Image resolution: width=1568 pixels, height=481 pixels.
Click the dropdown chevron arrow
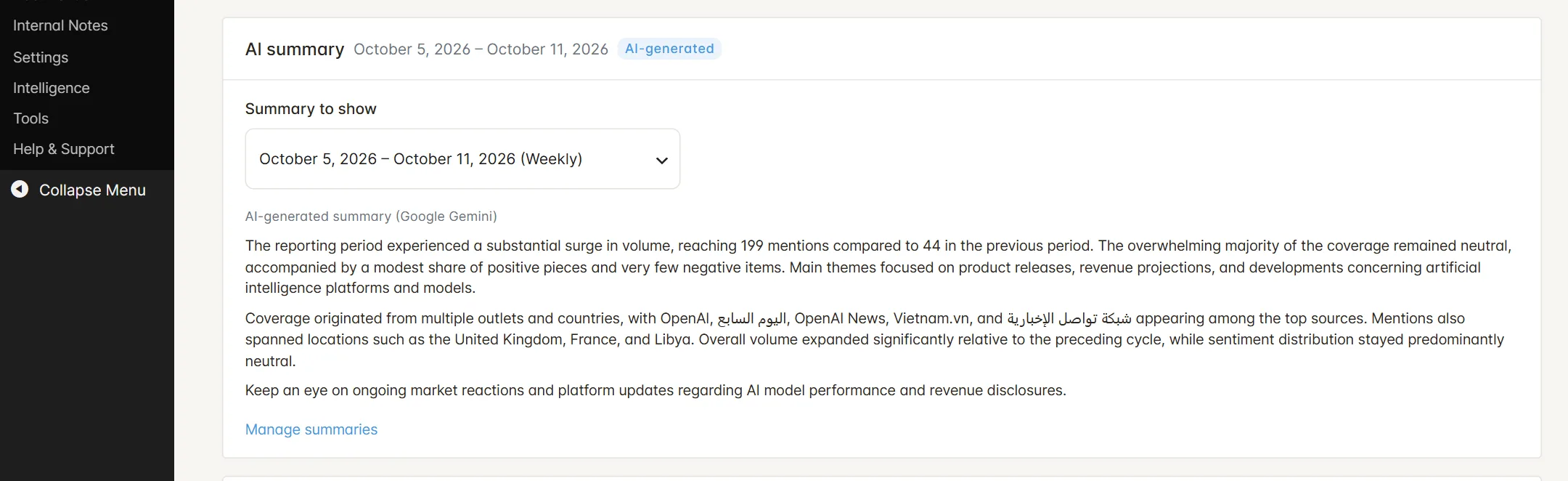point(661,161)
